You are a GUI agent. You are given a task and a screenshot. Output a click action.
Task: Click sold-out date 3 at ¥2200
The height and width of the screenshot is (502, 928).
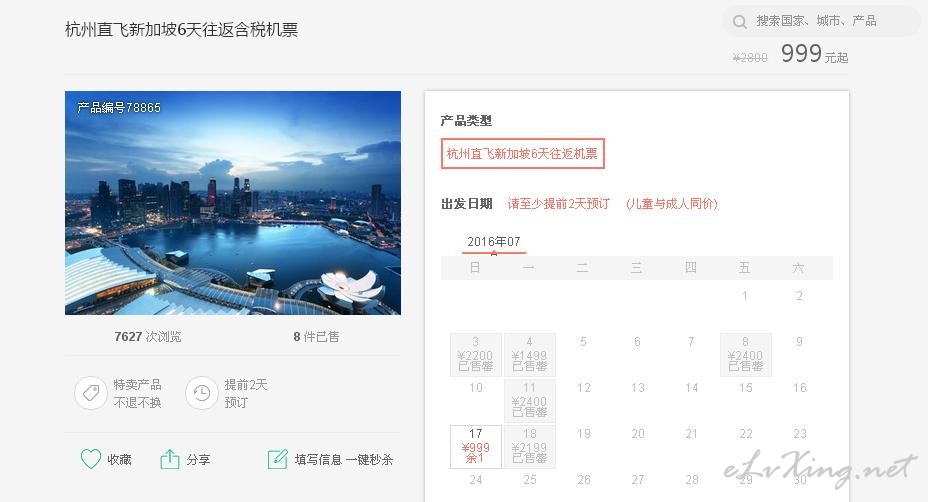tap(476, 355)
